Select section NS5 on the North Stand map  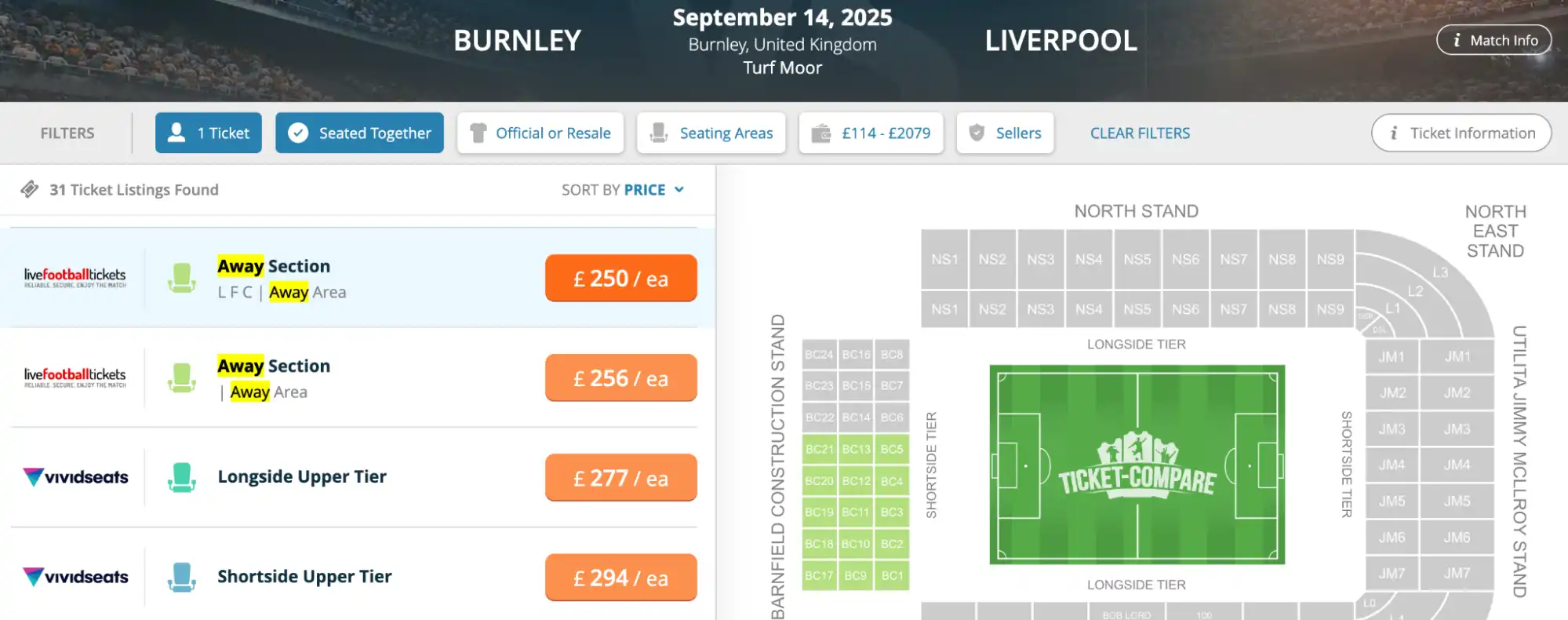(1137, 258)
